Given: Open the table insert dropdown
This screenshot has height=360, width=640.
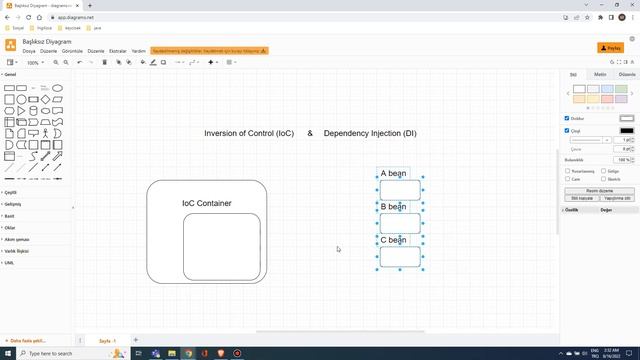Looking at the screenshot, I should tap(231, 62).
